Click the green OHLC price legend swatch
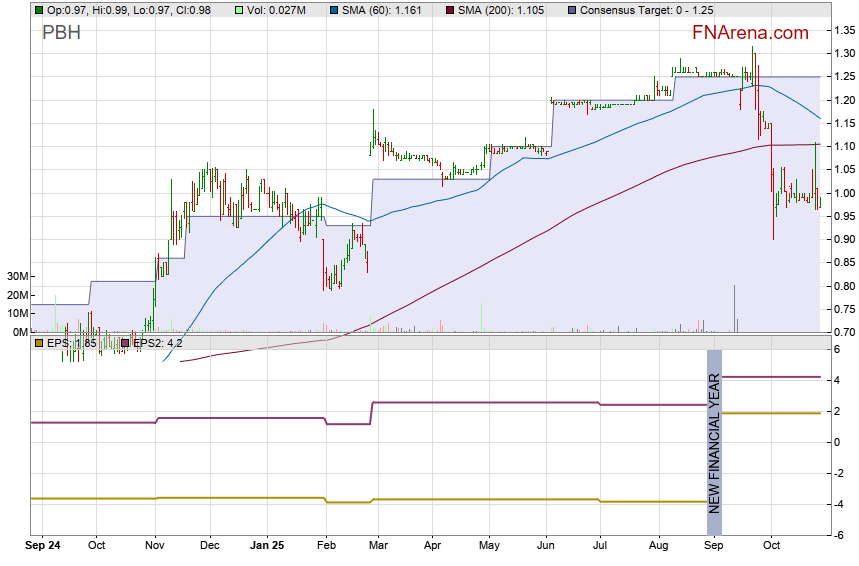Screen dimensions: 859x566 (38, 10)
